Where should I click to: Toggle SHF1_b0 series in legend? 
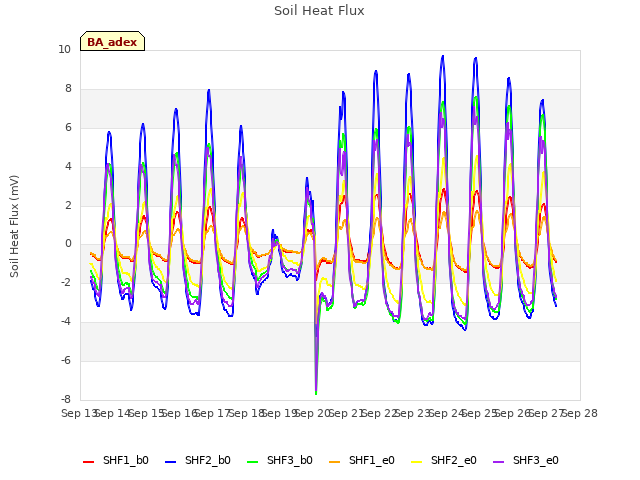[116, 460]
